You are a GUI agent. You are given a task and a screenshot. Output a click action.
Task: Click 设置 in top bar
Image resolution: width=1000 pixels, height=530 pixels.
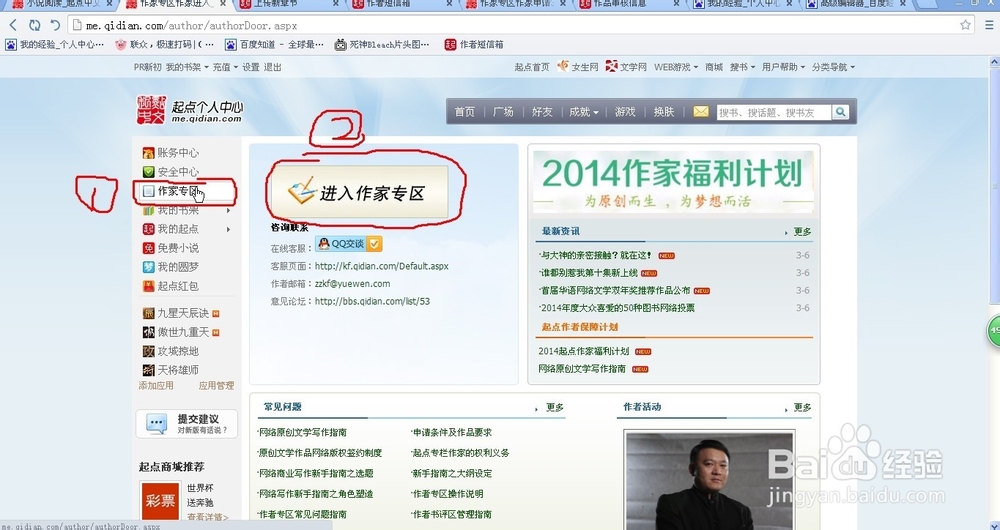pyautogui.click(x=251, y=67)
